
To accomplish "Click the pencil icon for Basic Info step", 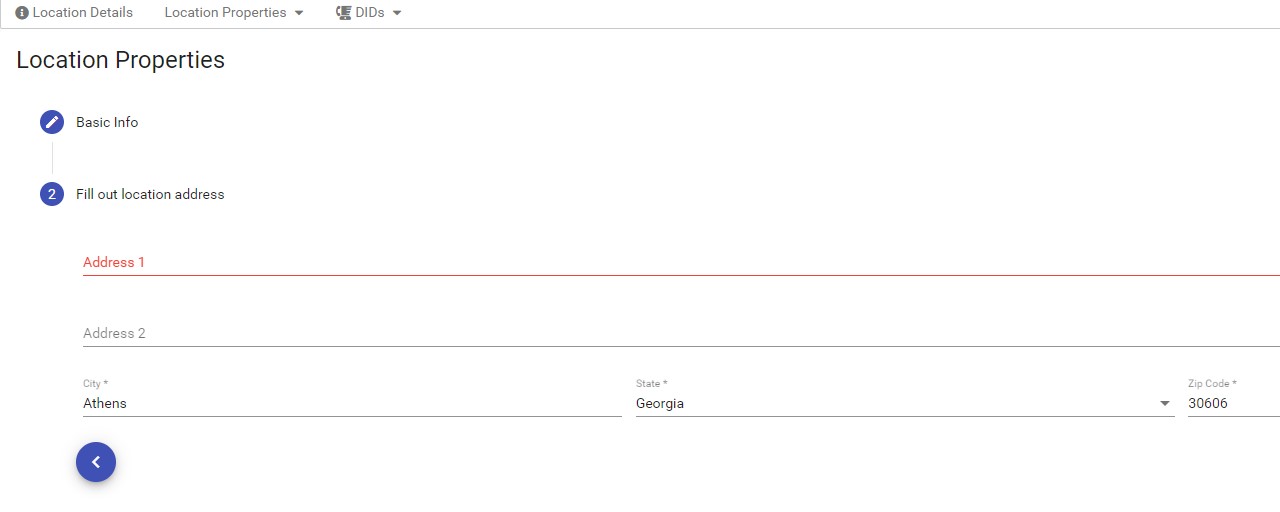I will [x=52, y=122].
